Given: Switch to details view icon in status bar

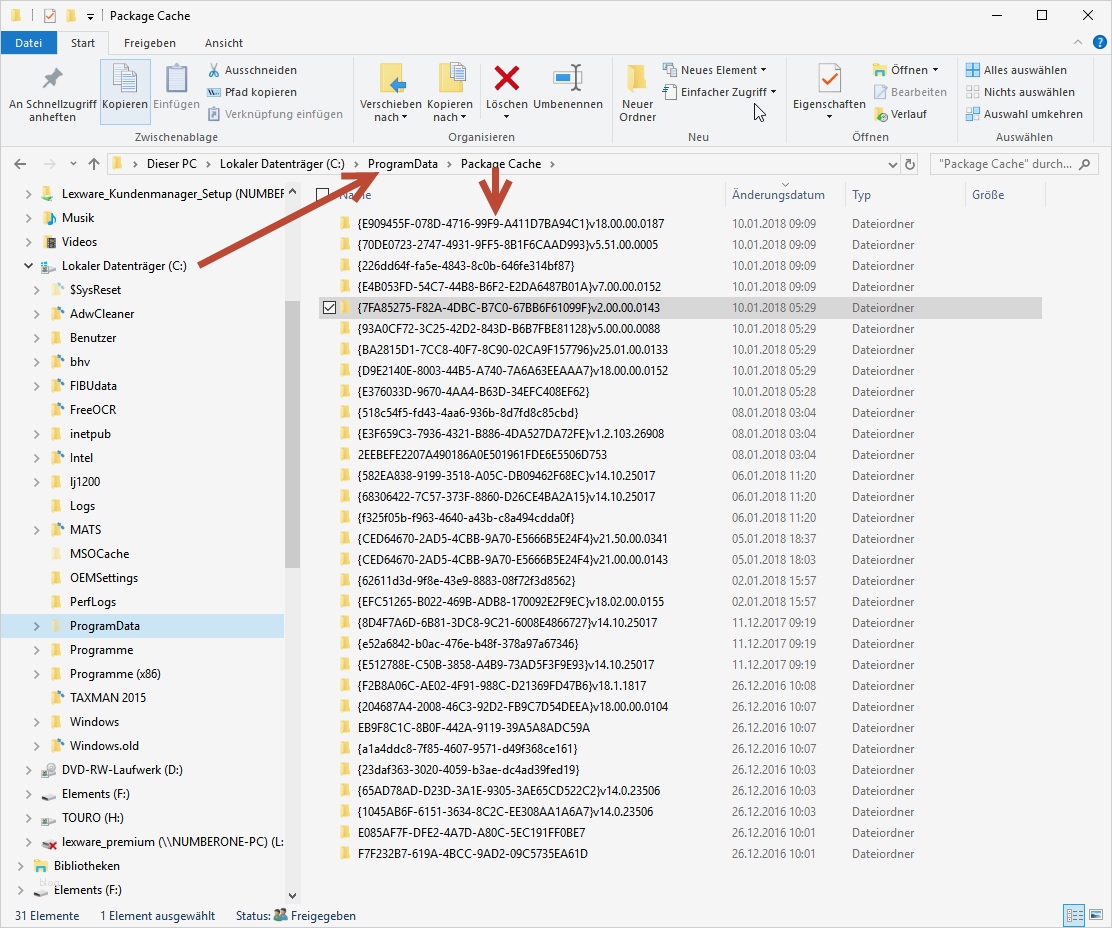Looking at the screenshot, I should (1074, 915).
